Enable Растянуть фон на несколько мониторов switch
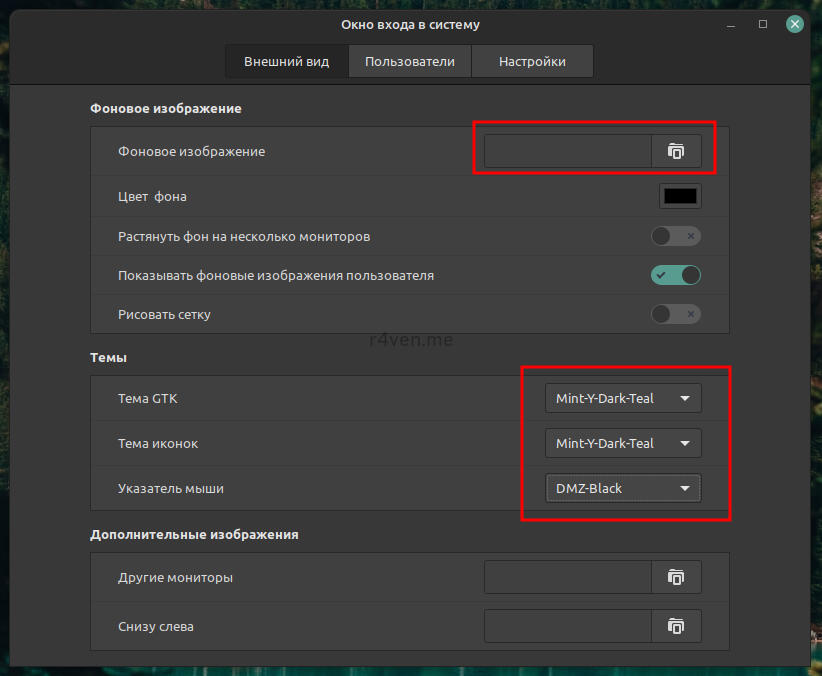The image size is (822, 676). pos(676,236)
